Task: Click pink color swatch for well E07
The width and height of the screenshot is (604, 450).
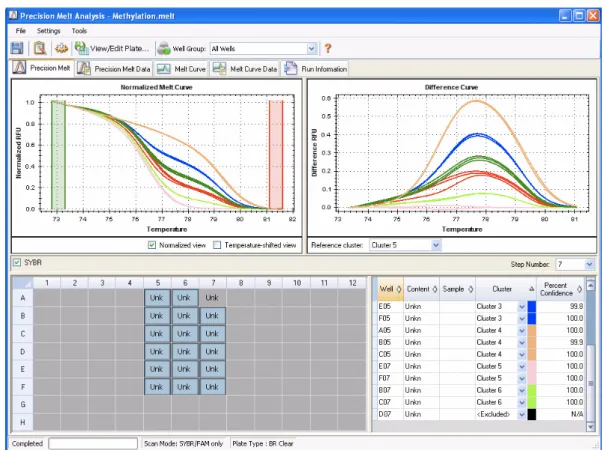Action: point(532,366)
